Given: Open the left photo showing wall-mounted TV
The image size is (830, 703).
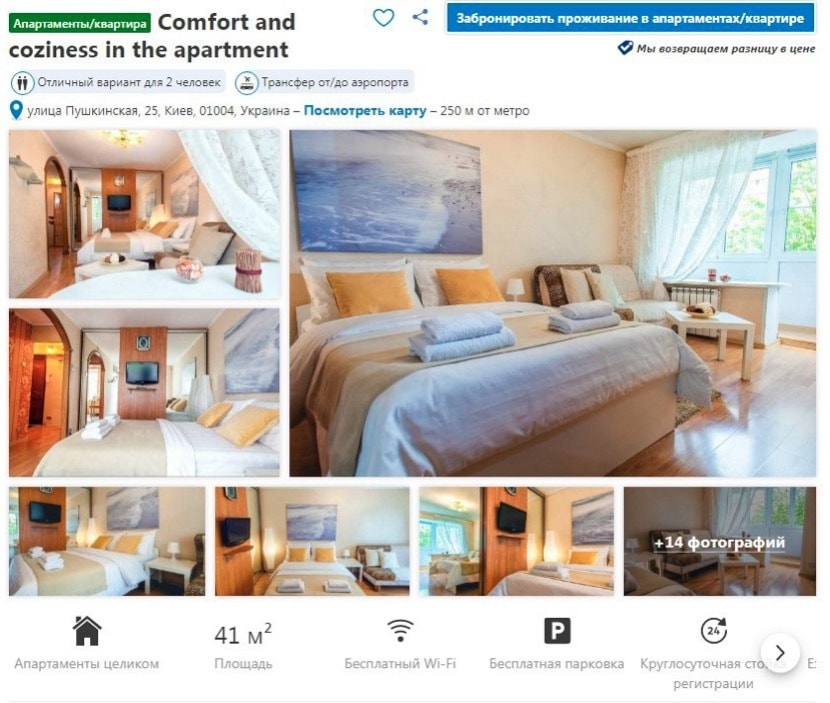Looking at the screenshot, I should (x=144, y=393).
